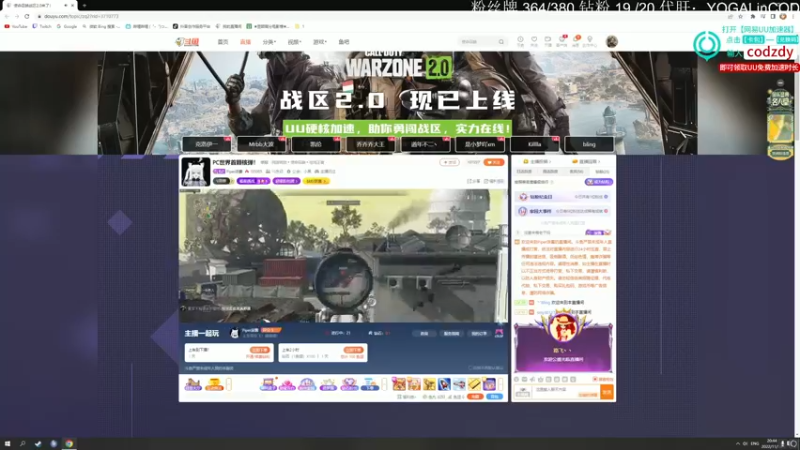Viewport: 800px width, 450px height.
Task: Select the golden ticket gift icon
Action: pos(474,384)
